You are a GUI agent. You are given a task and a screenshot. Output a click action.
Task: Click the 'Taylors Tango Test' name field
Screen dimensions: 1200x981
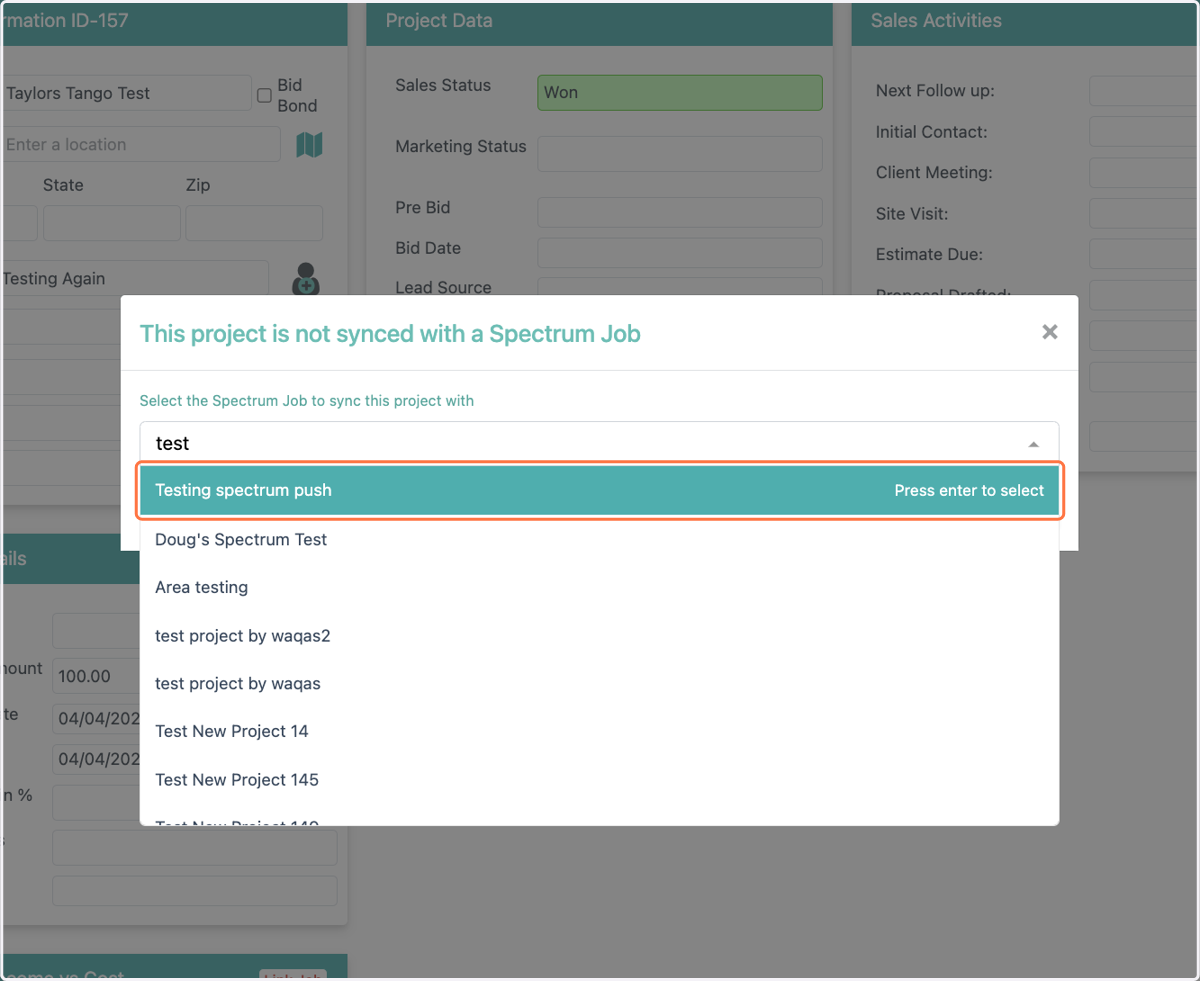(x=126, y=93)
